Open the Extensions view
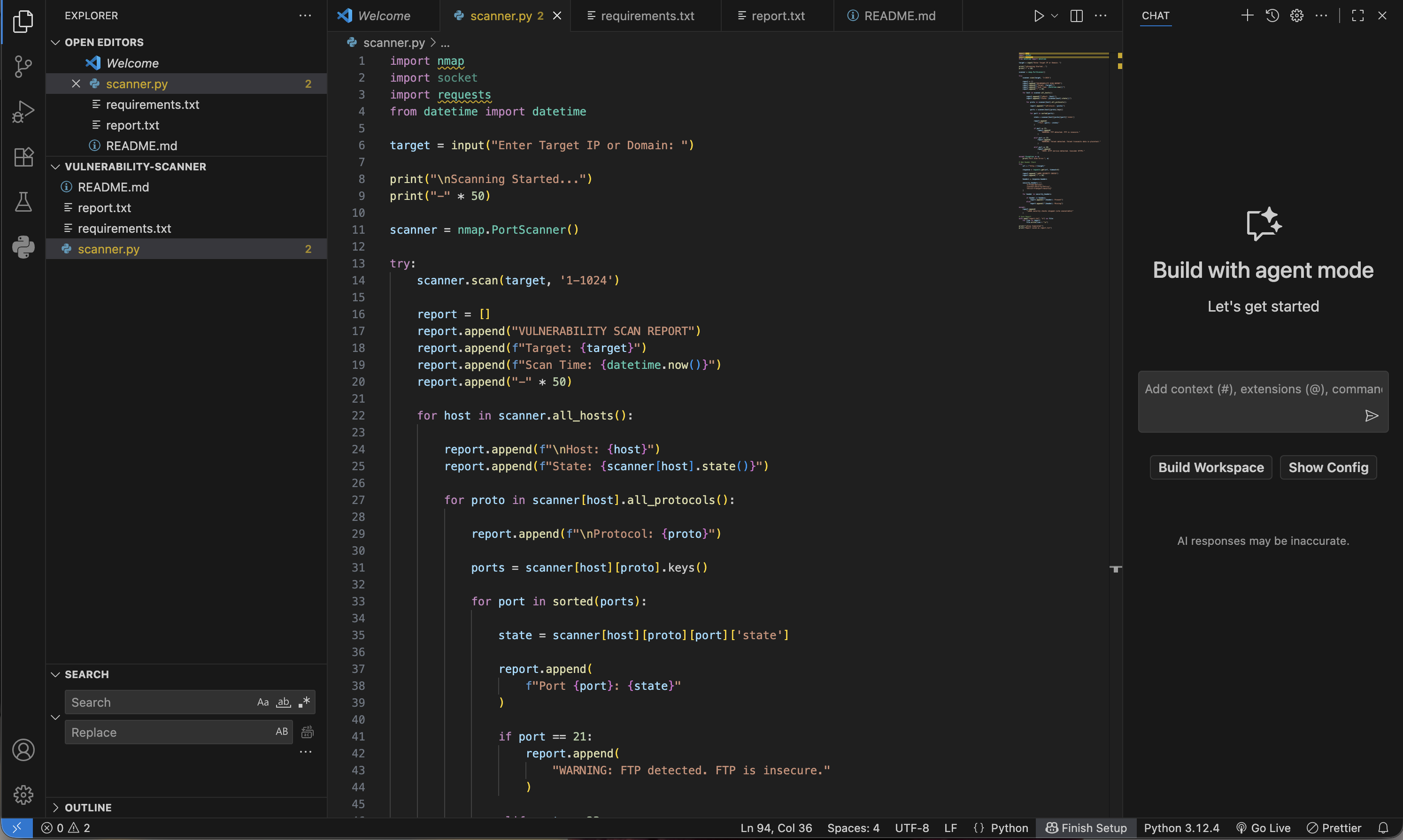This screenshot has height=840, width=1403. [x=23, y=157]
